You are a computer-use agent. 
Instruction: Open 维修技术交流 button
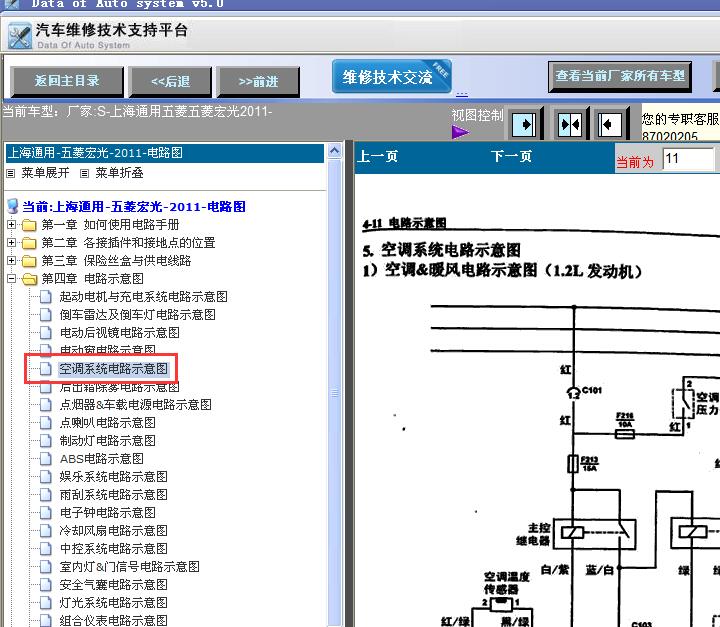[x=392, y=77]
